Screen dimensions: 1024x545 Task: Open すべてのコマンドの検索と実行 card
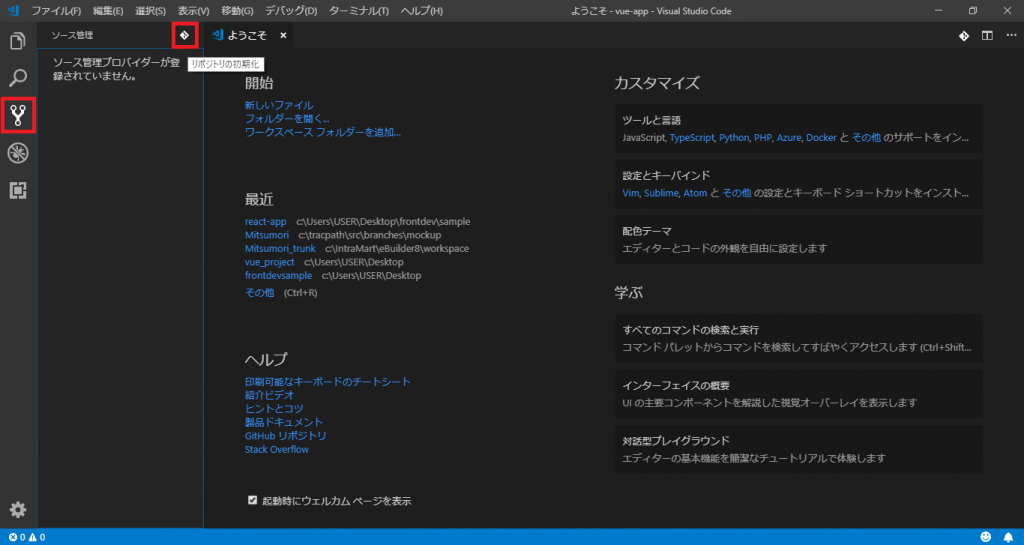pyautogui.click(x=799, y=338)
